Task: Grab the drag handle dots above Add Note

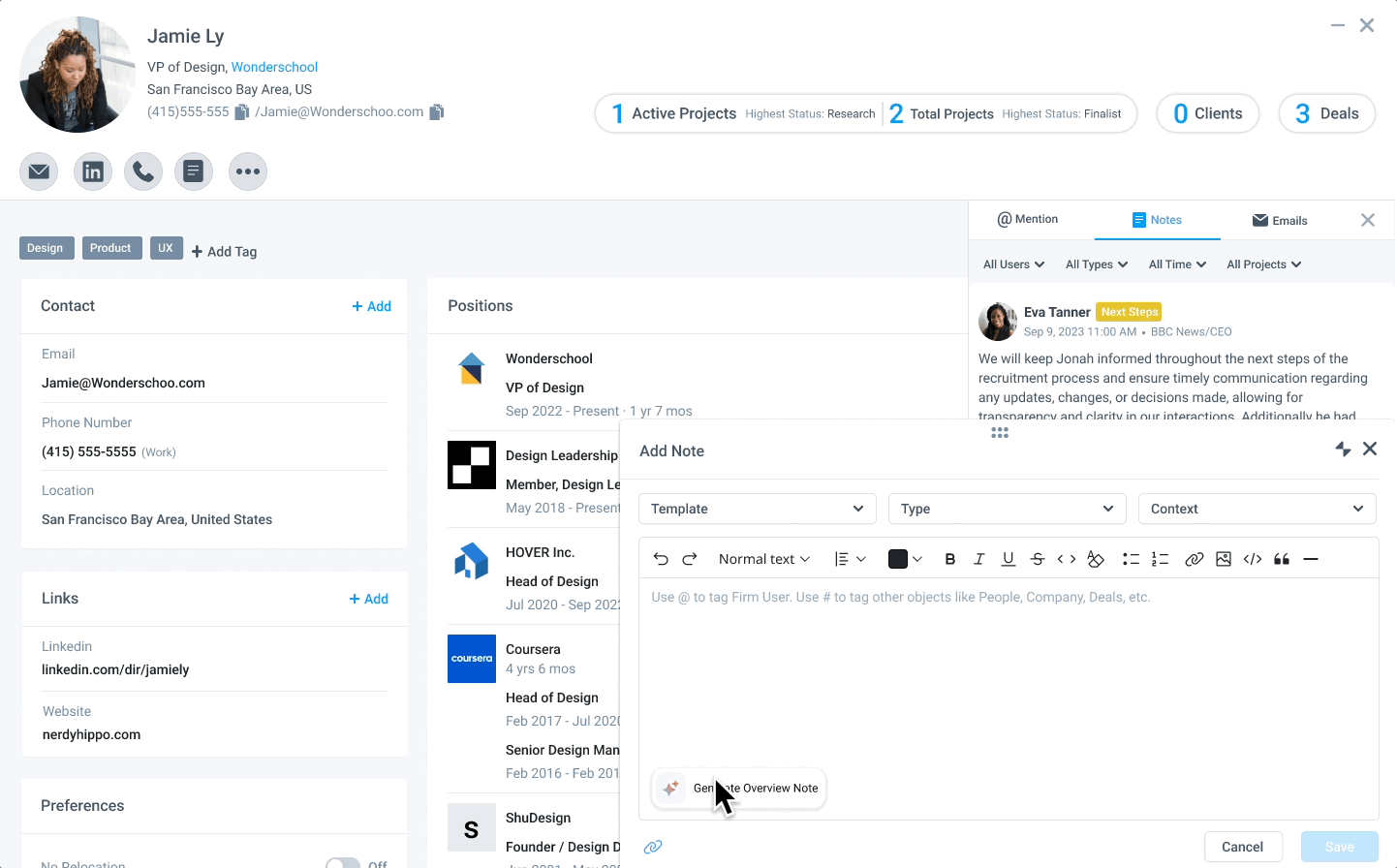Action: click(x=1000, y=433)
